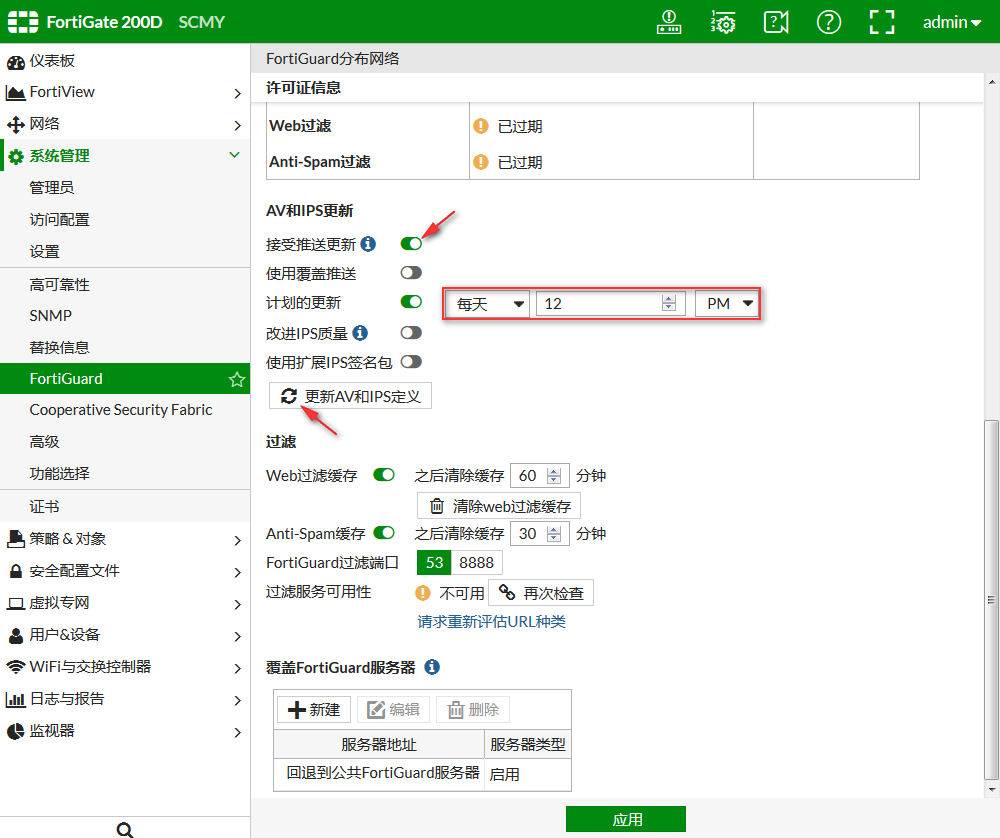Screen dimensions: 1000x838
Task: Expand the 虚拟专网 chevron
Action: 237,605
